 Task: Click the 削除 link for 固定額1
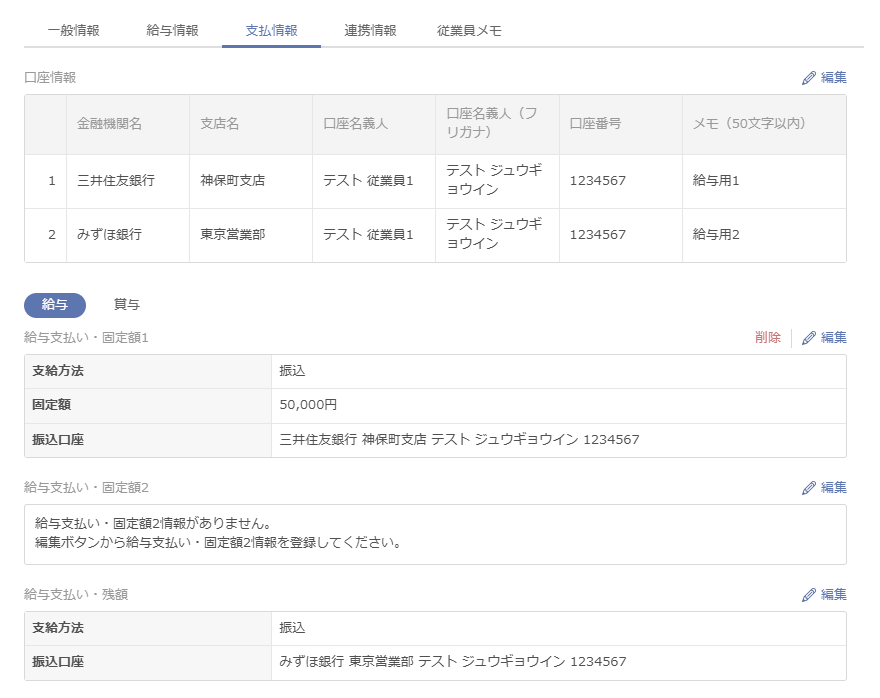[768, 338]
